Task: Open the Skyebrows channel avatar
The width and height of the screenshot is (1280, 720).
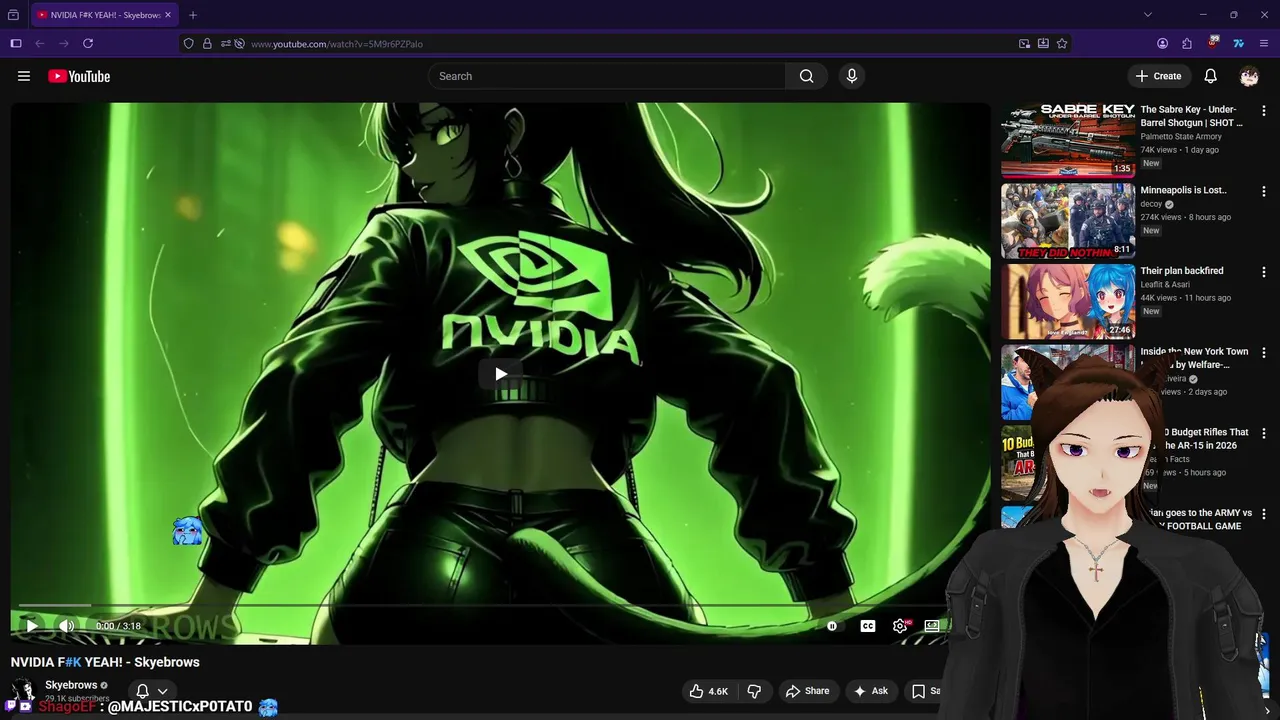Action: [23, 691]
